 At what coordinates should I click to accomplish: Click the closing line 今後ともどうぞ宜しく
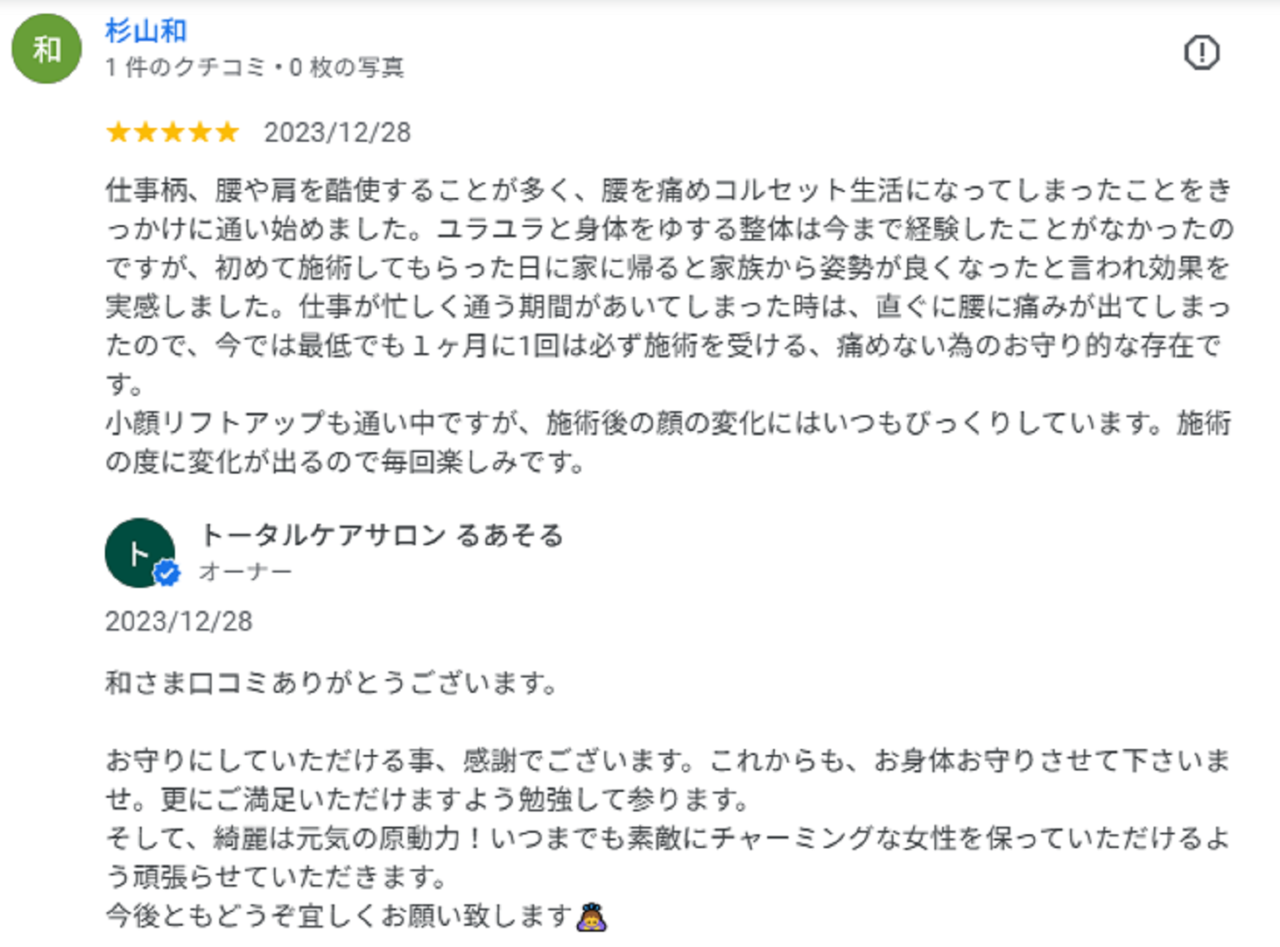point(340,915)
